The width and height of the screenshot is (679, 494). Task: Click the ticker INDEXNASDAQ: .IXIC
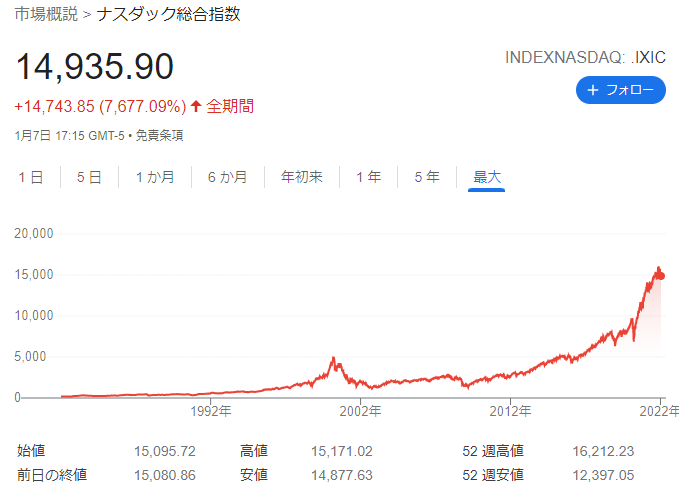[585, 57]
